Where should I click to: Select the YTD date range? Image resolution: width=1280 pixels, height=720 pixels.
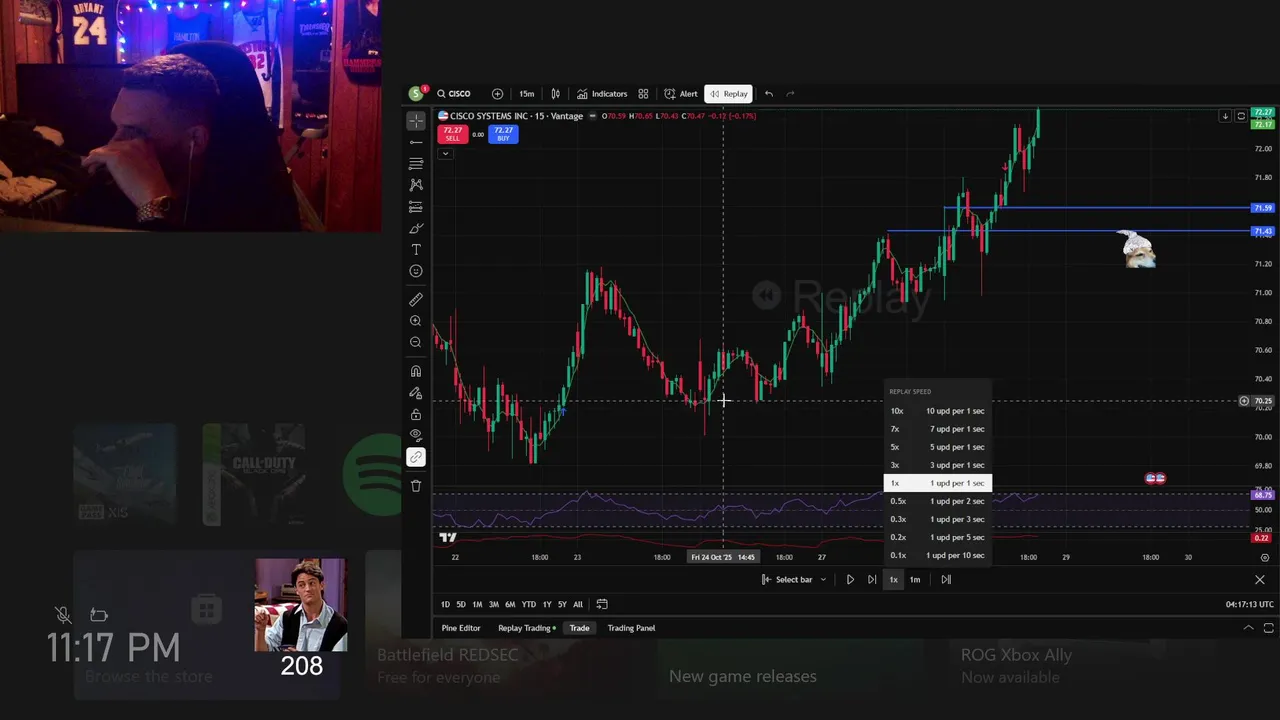point(529,604)
